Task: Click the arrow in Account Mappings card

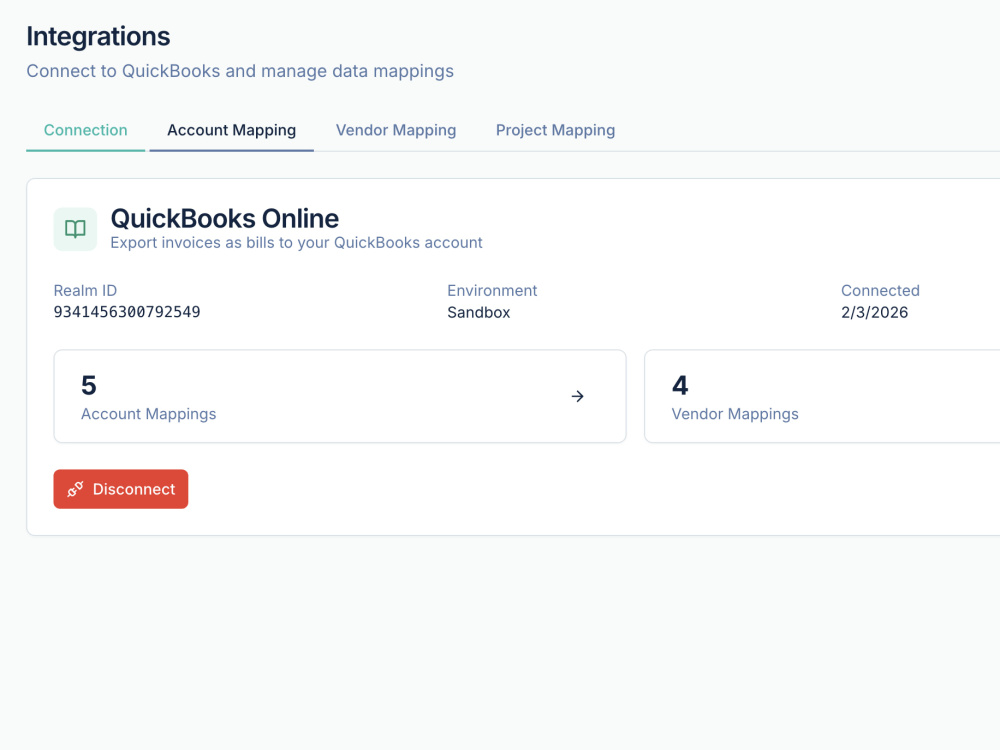Action: pyautogui.click(x=578, y=397)
